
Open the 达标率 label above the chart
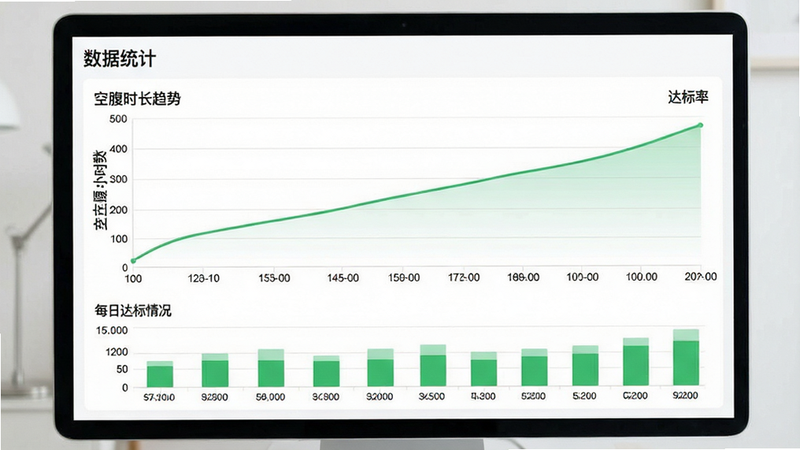(x=688, y=97)
